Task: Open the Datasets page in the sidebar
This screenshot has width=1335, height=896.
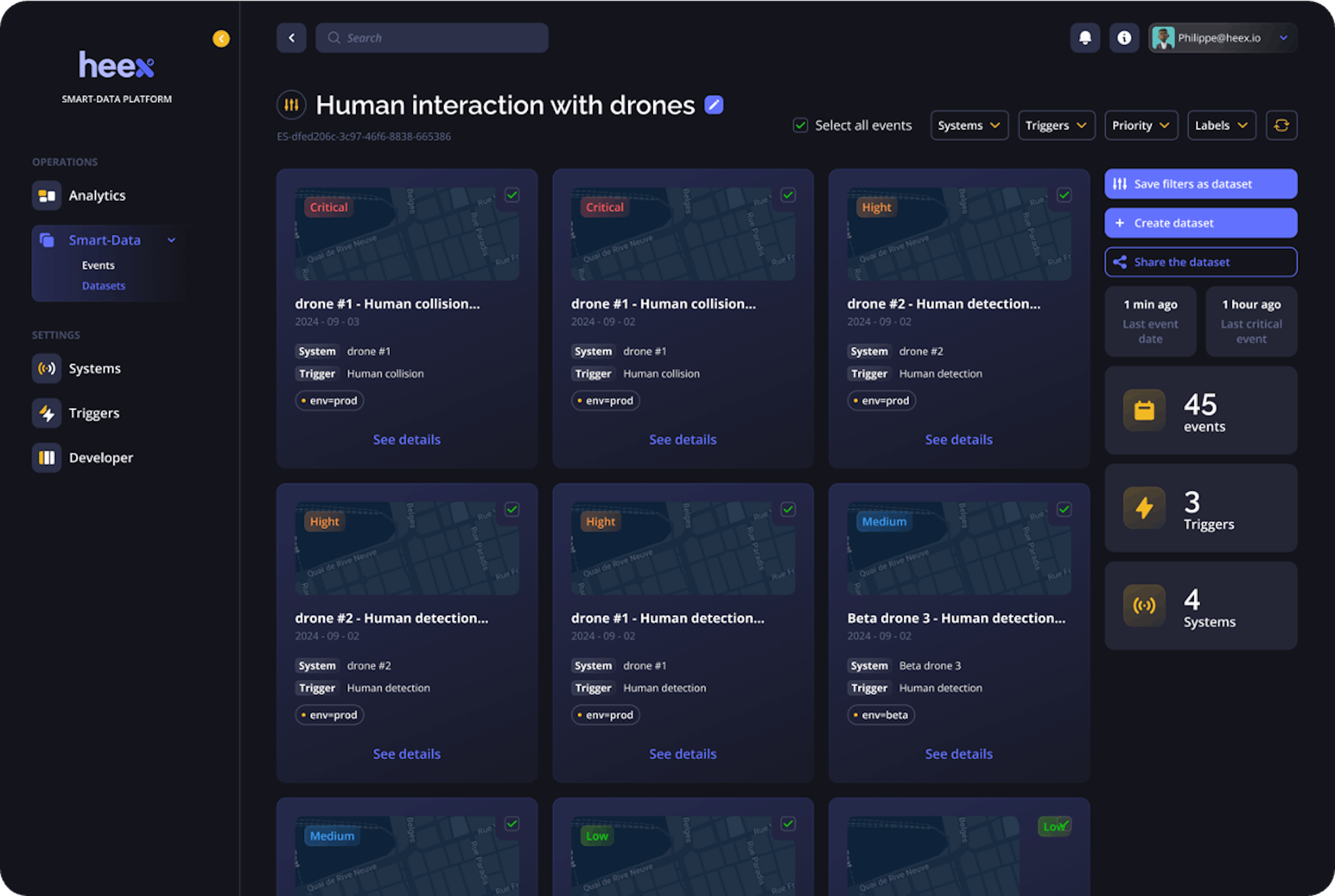Action: (x=103, y=285)
